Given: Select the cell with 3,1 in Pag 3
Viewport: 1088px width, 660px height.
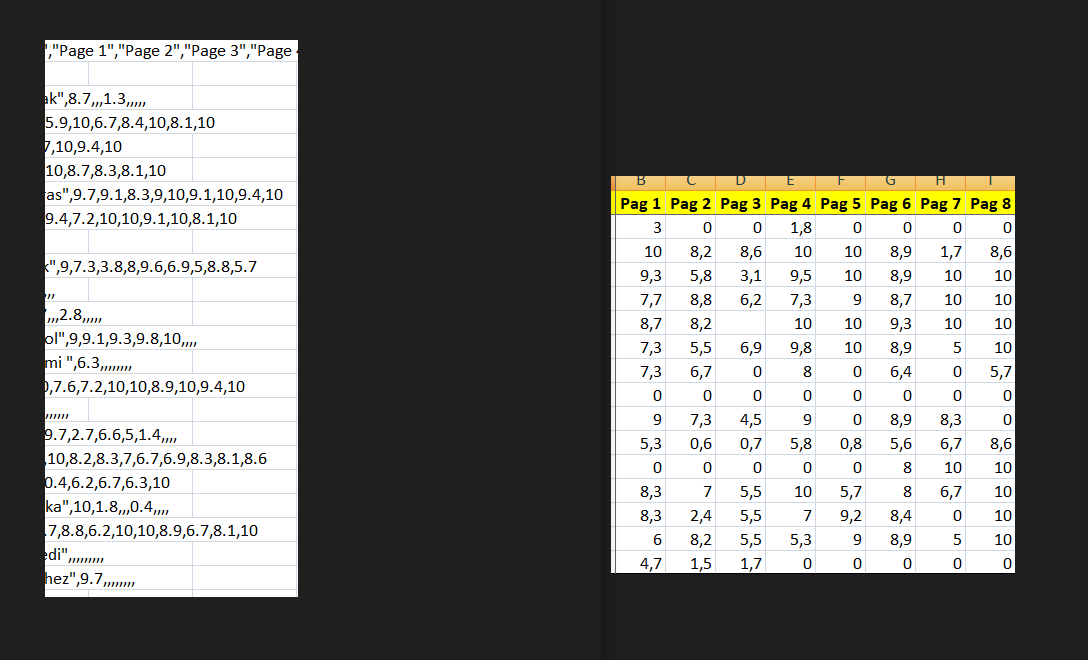Looking at the screenshot, I should pyautogui.click(x=741, y=276).
